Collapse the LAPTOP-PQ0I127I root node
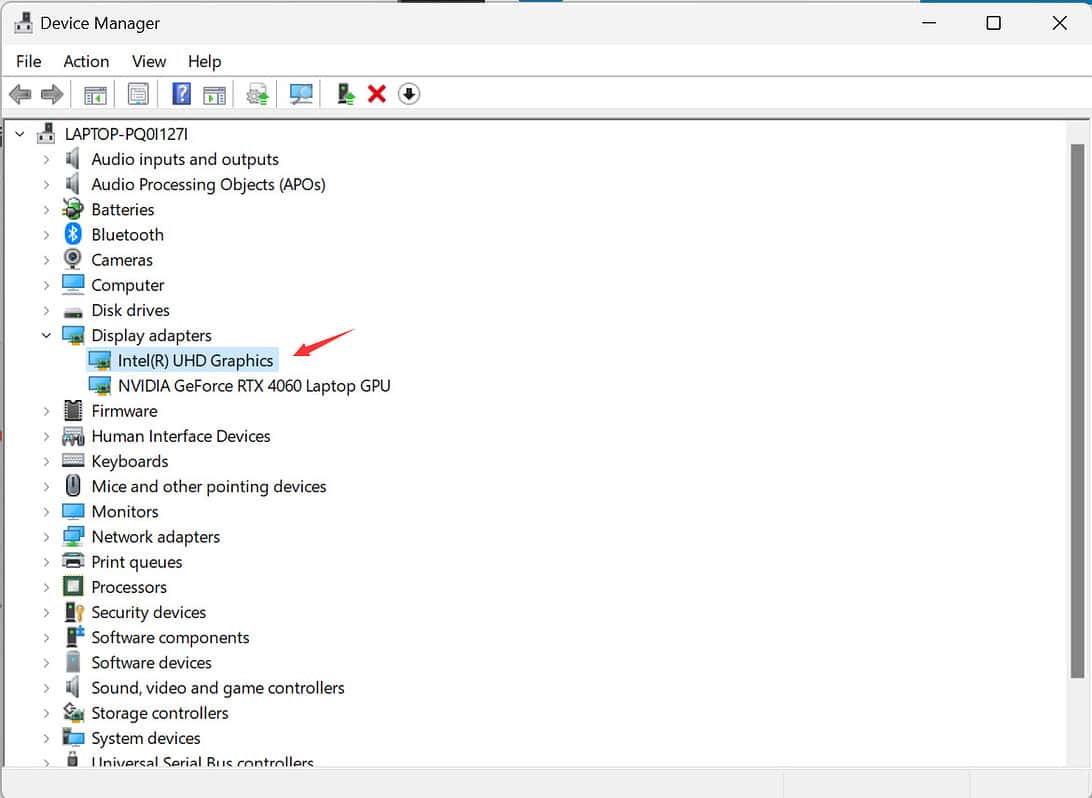1092x798 pixels. [20, 134]
